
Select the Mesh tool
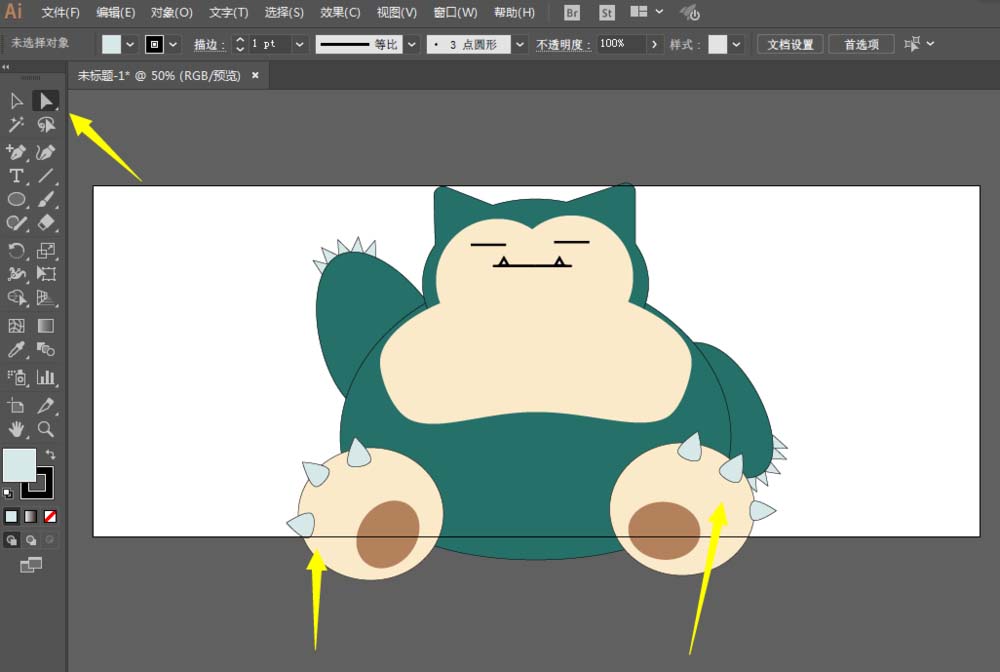pyautogui.click(x=17, y=326)
